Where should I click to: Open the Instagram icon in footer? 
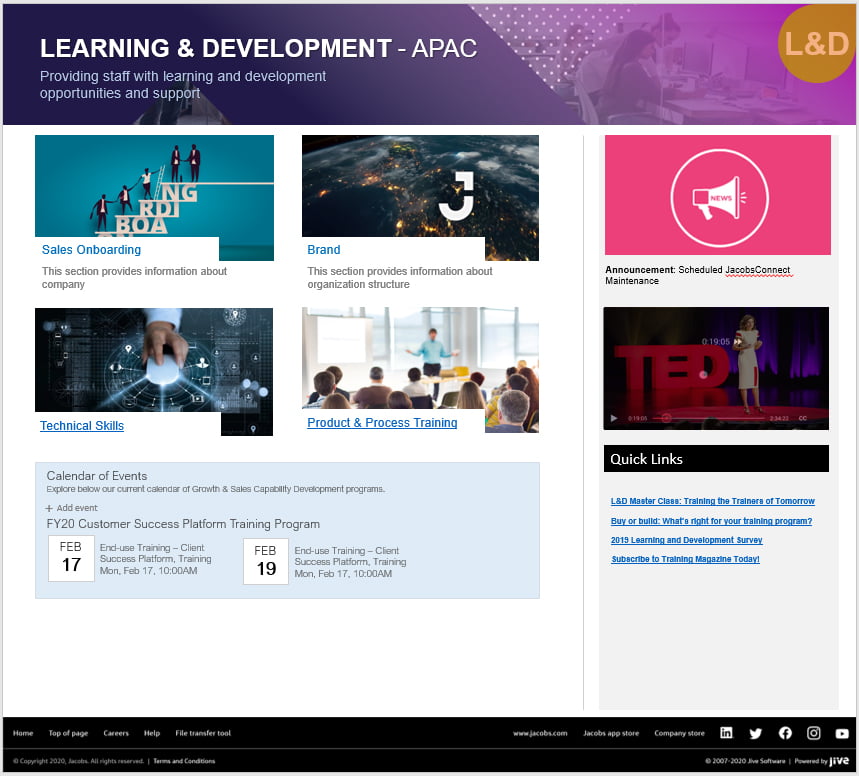[x=814, y=733]
